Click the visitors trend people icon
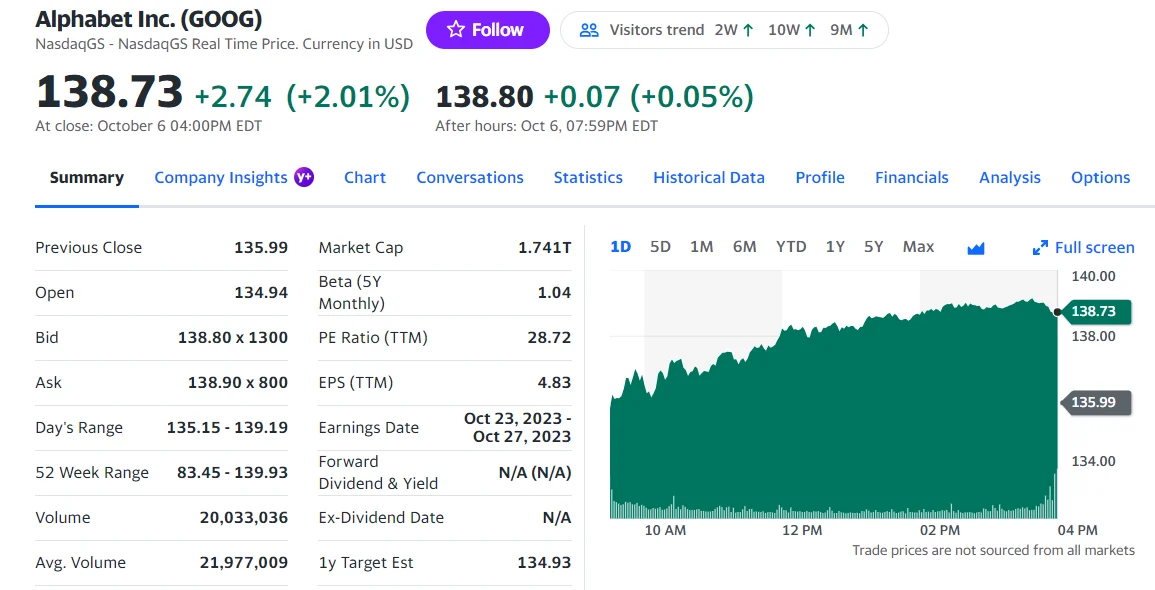Image resolution: width=1155 pixels, height=590 pixels. point(590,30)
